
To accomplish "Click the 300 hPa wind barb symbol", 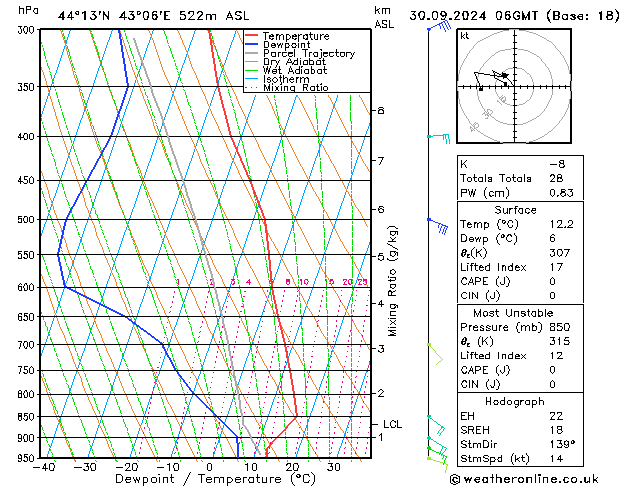I will tap(440, 26).
